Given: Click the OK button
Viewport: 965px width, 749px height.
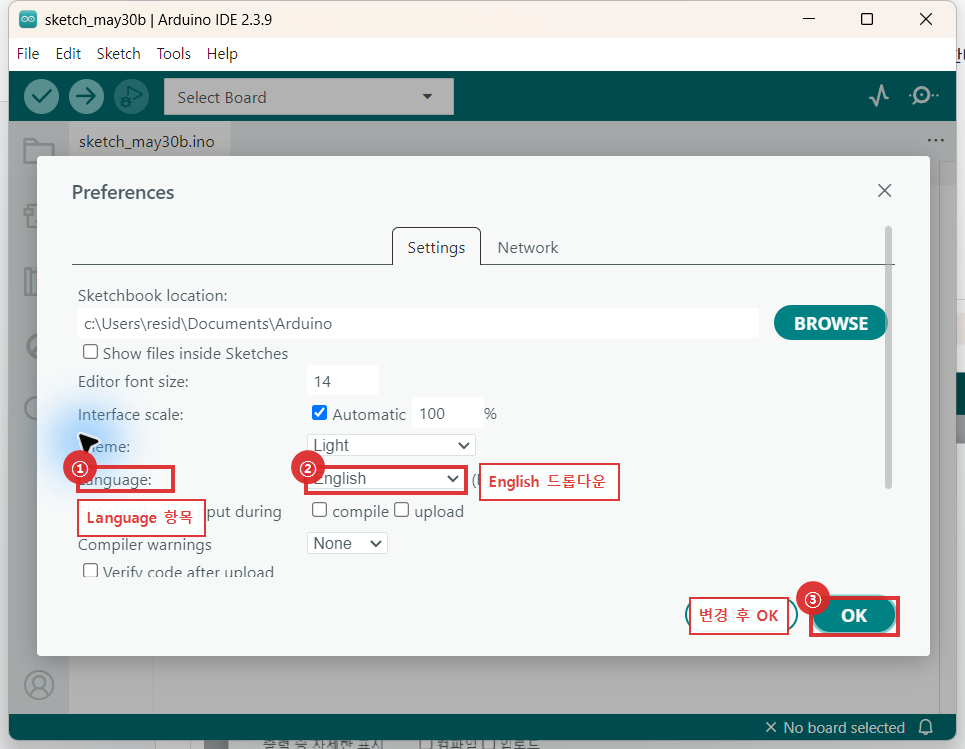Looking at the screenshot, I should click(x=854, y=615).
